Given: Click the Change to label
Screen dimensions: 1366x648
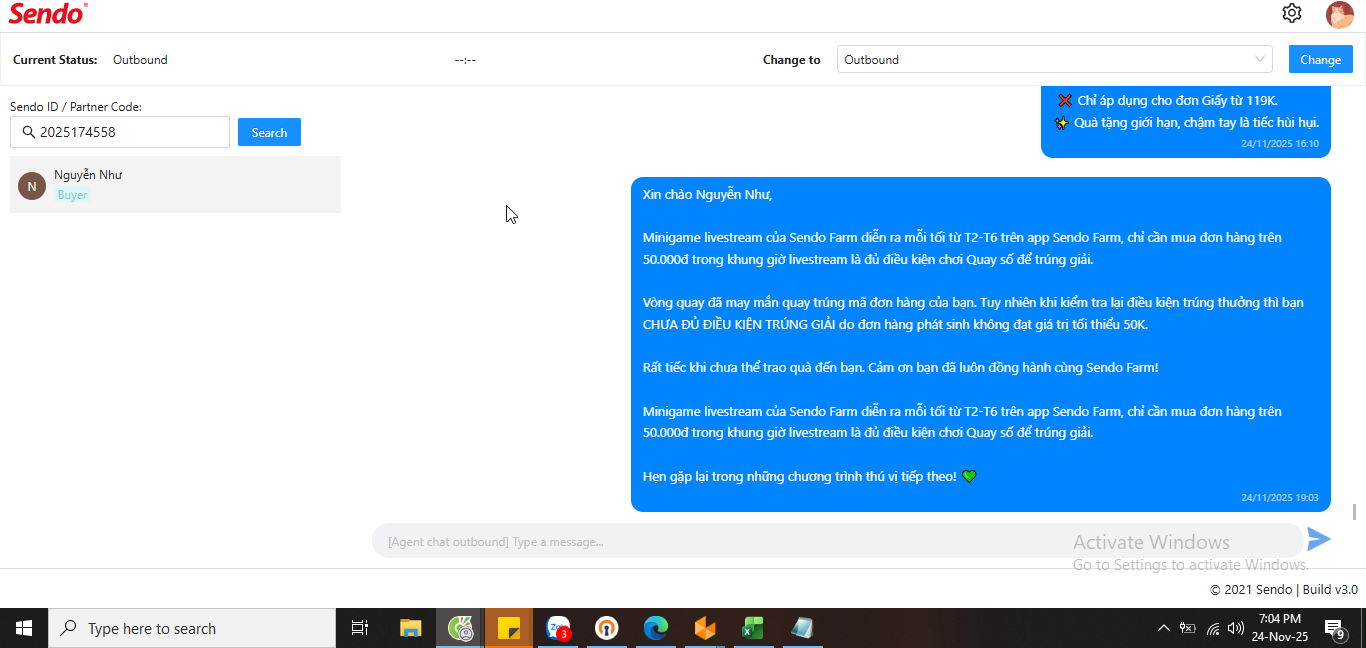Looking at the screenshot, I should click(x=791, y=60).
